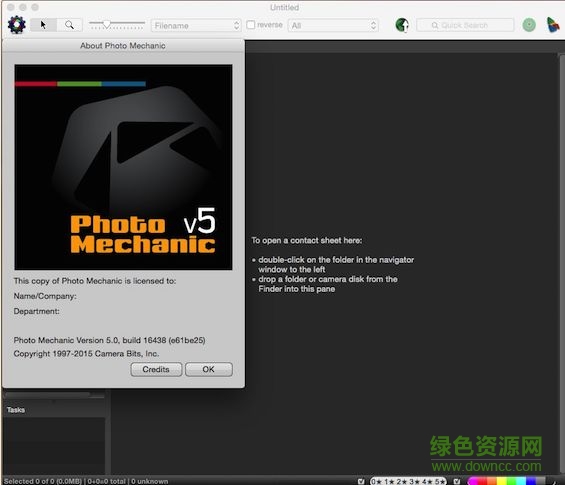The height and width of the screenshot is (485, 565).
Task: Filter by 0 star rating
Action: 376,481
